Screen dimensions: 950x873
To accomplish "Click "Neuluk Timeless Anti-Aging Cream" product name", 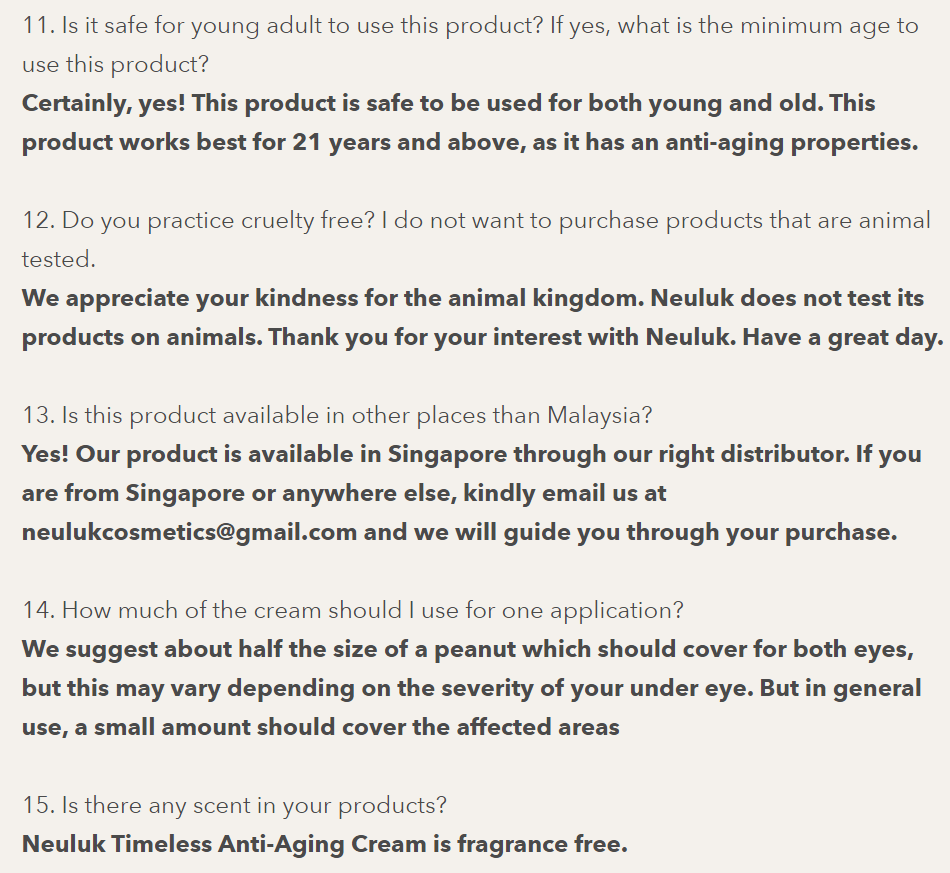I will click(224, 844).
